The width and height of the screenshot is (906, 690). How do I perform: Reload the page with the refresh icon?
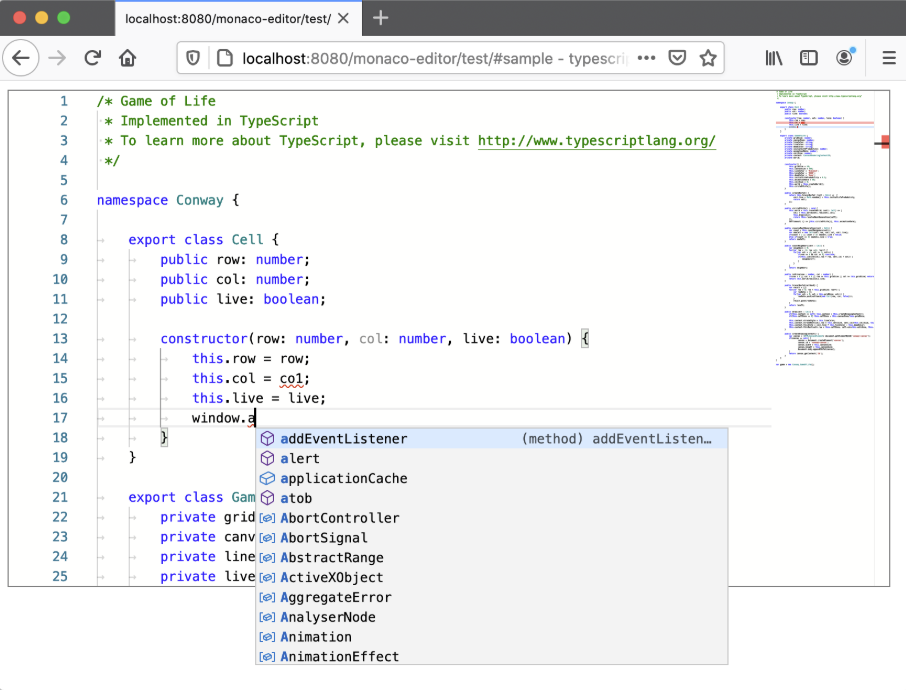(x=93, y=58)
